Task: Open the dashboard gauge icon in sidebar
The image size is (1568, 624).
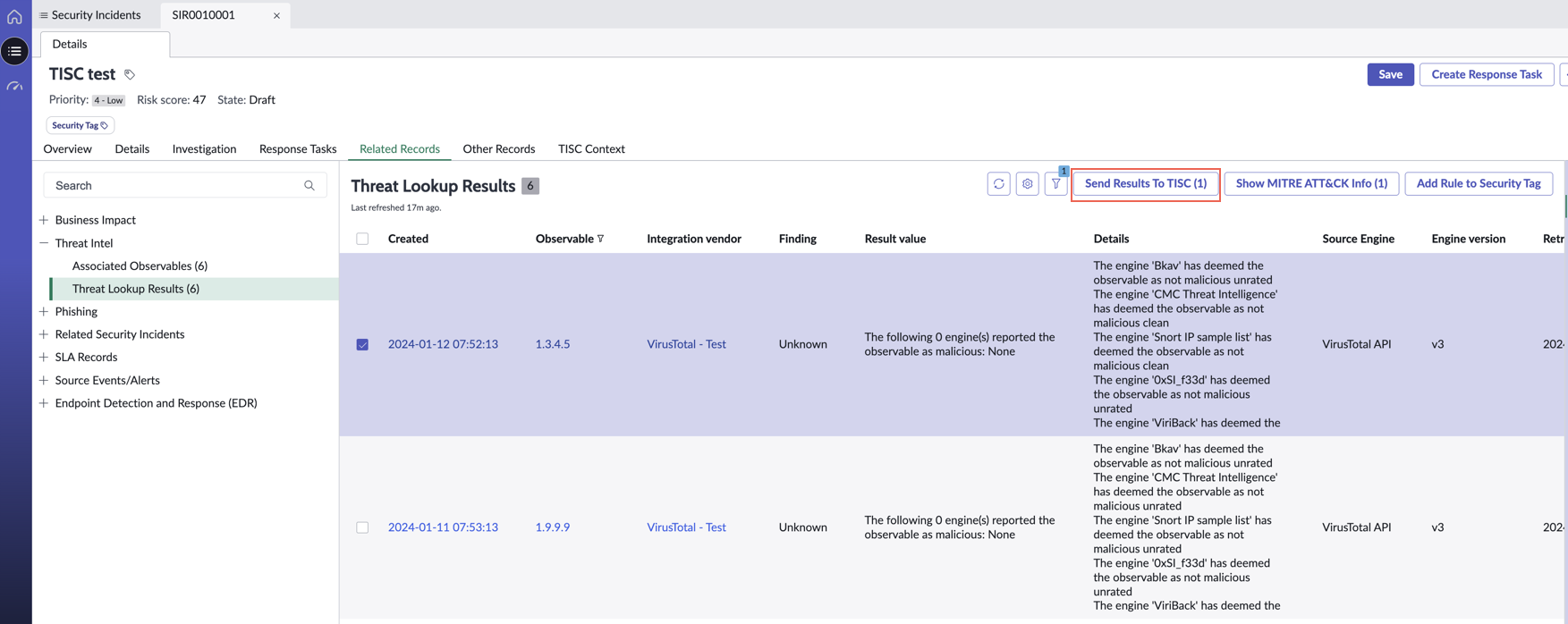Action: [14, 87]
